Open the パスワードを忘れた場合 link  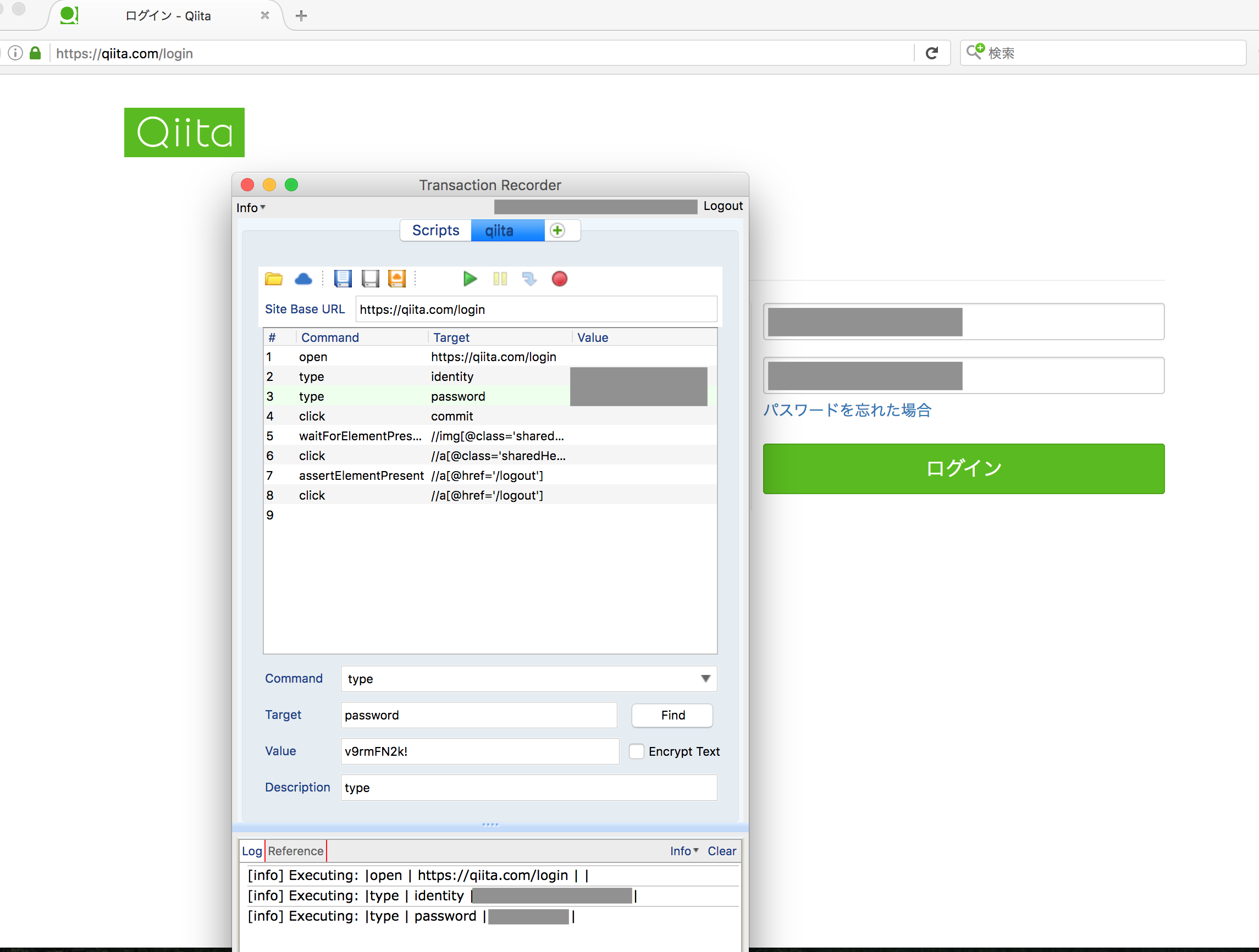point(847,410)
